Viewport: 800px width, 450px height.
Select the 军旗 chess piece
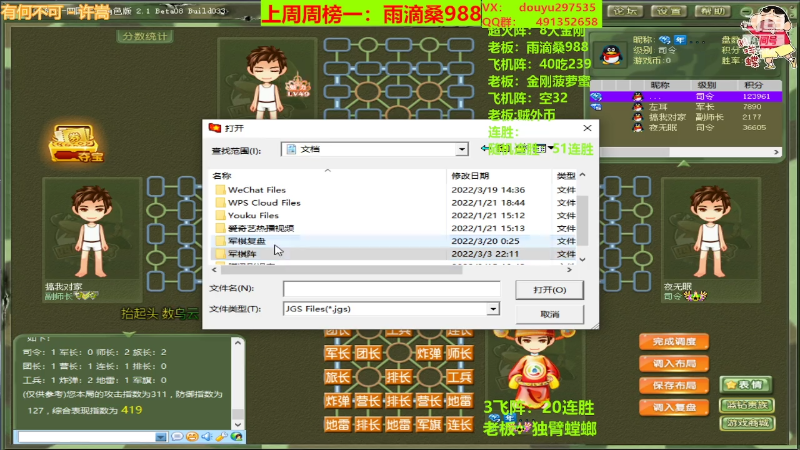point(429,424)
